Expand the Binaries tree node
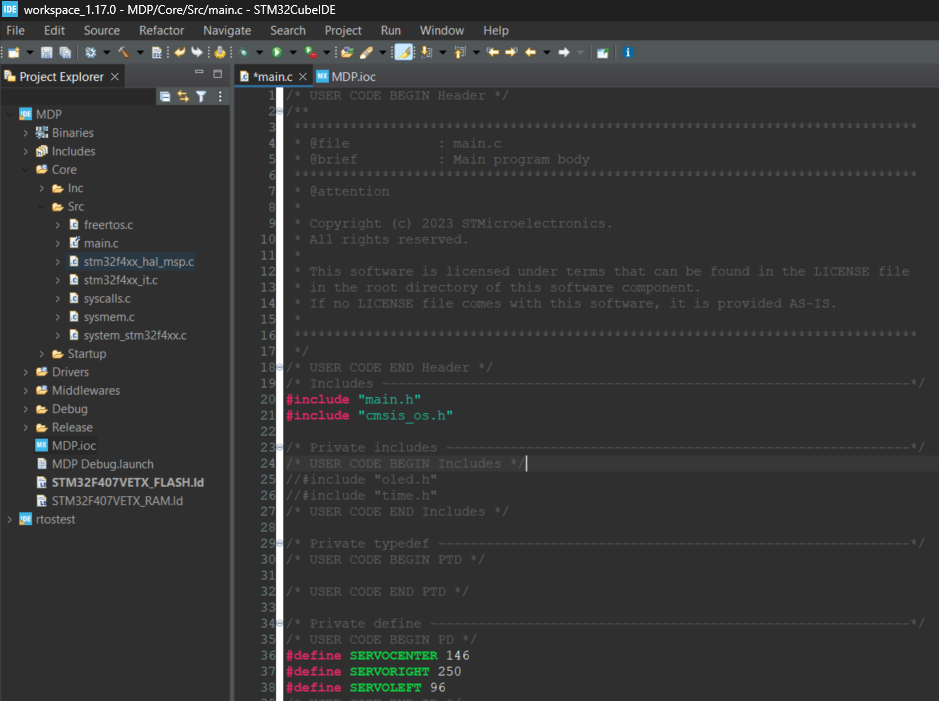This screenshot has height=701, width=939. pos(25,133)
